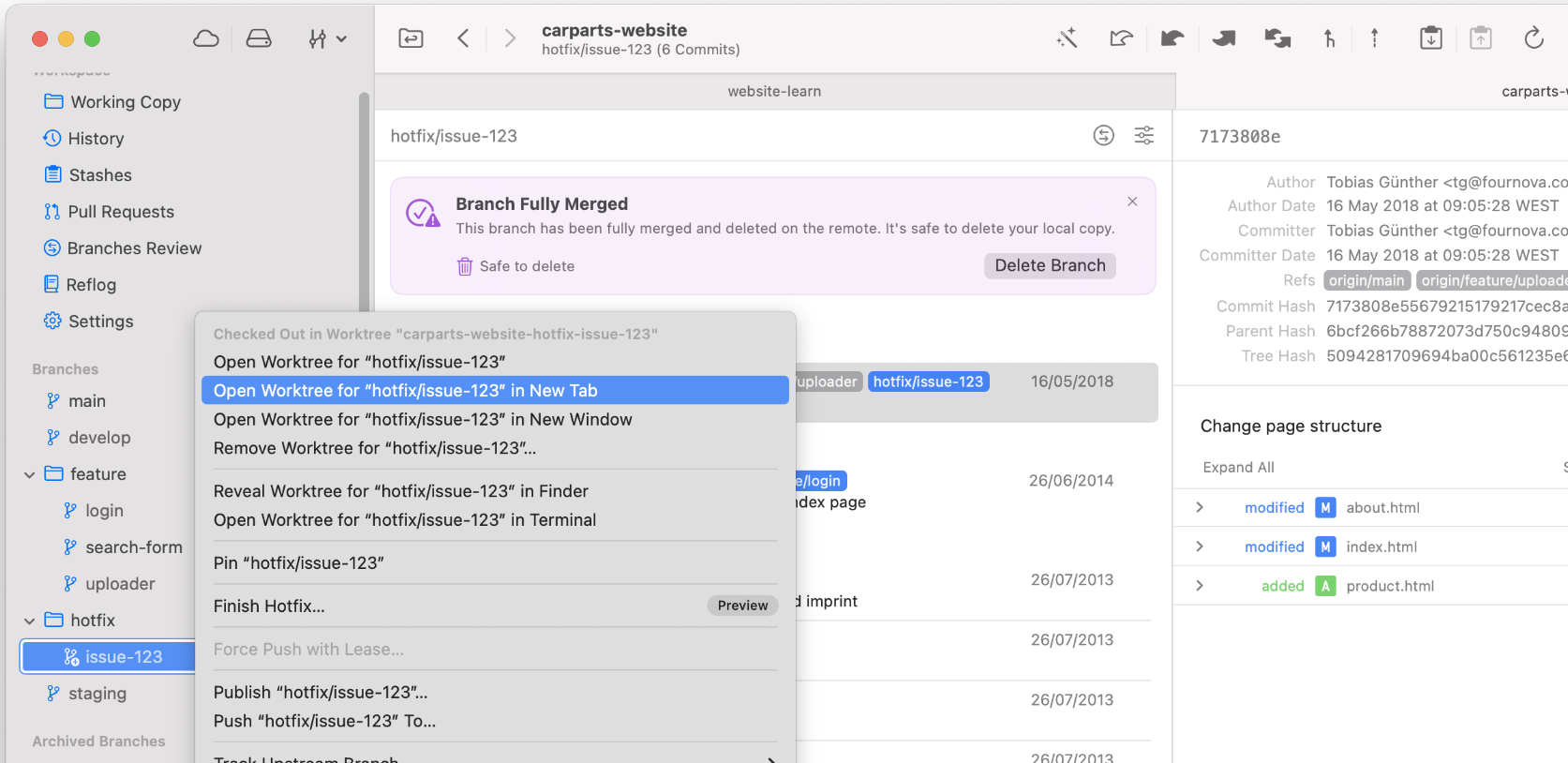Switch to the website-learn tab

pyautogui.click(x=774, y=92)
